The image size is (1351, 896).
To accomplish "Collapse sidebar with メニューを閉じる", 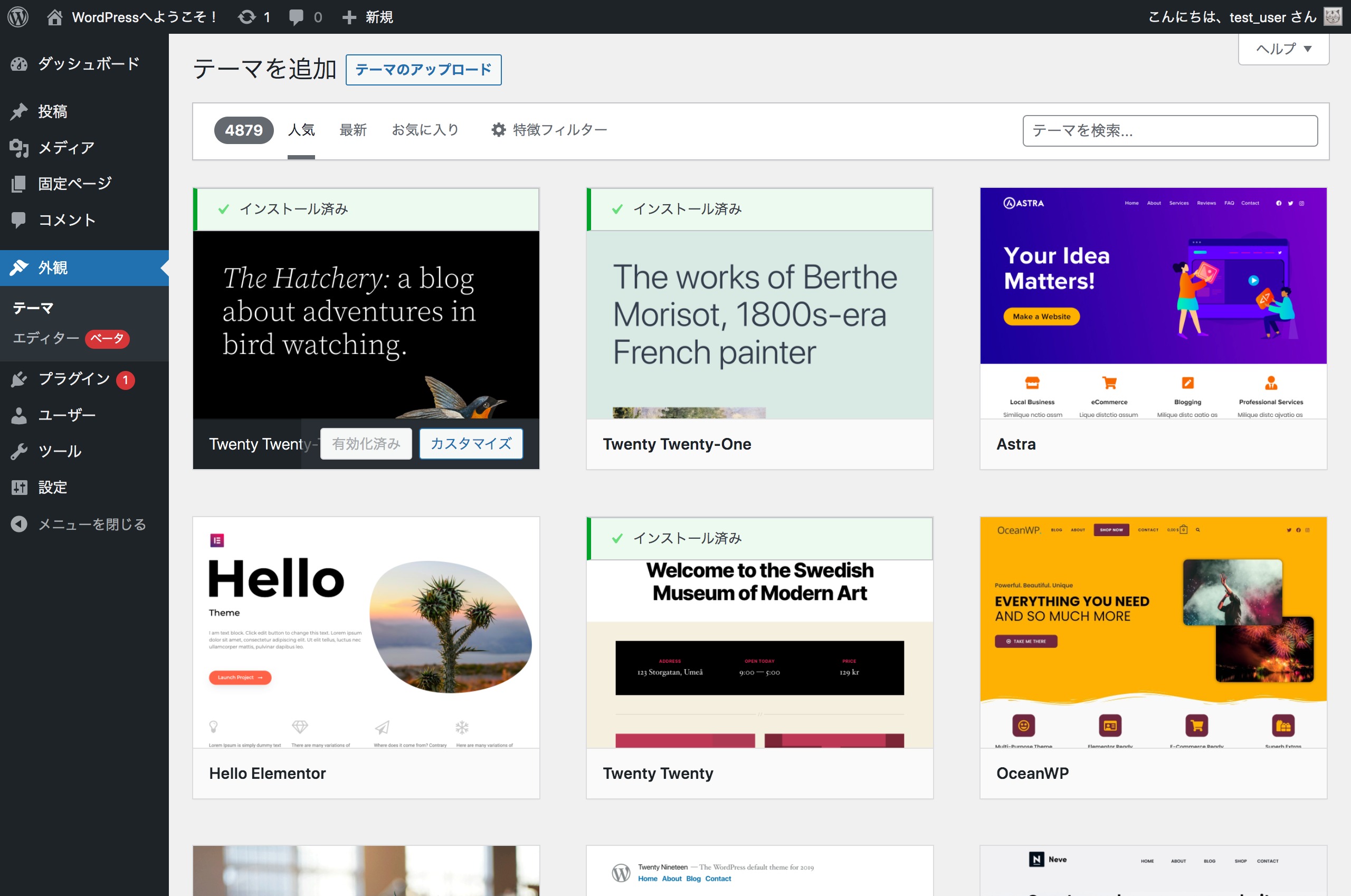I will coord(91,524).
